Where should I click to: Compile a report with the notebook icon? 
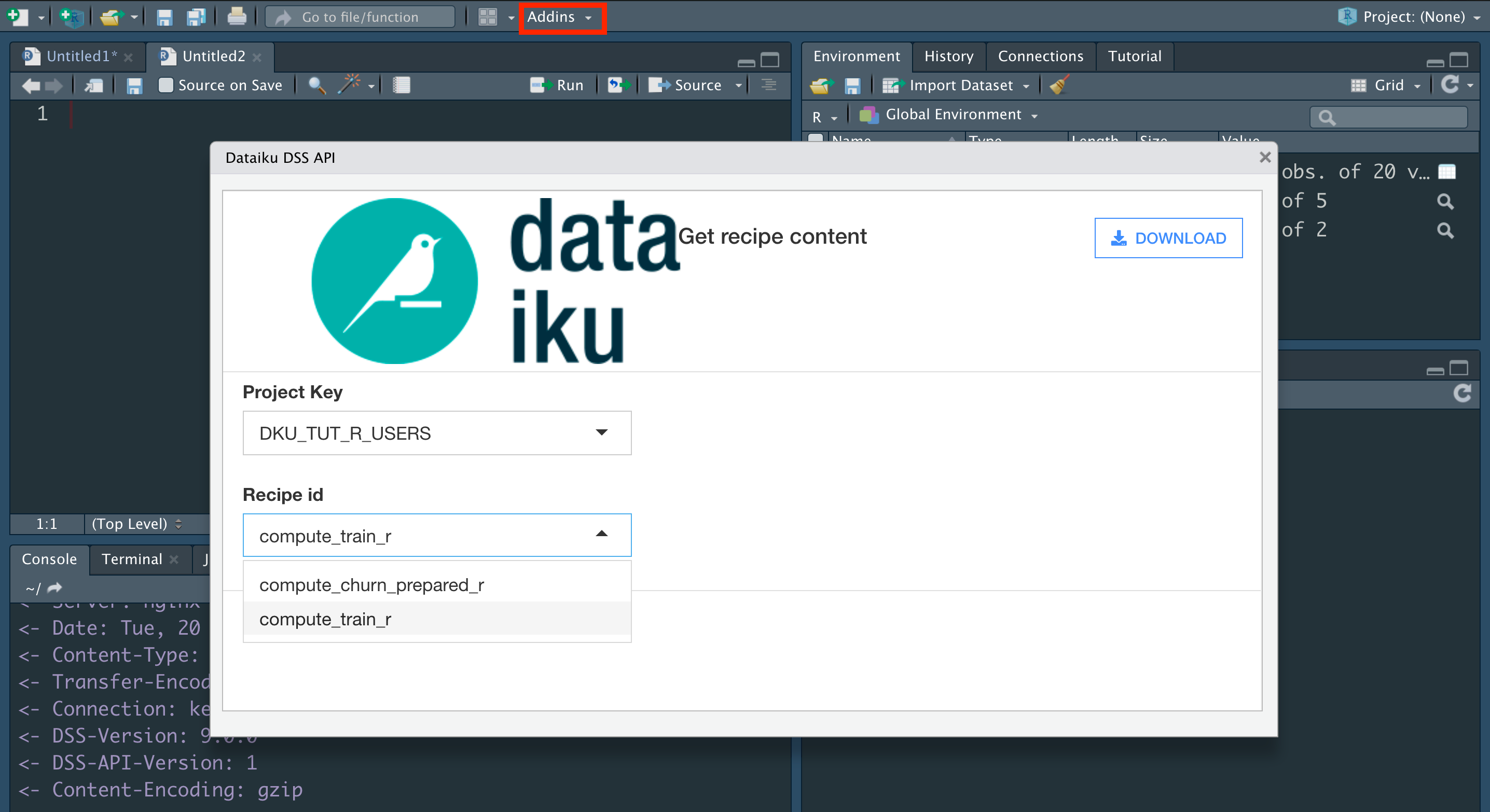click(402, 86)
